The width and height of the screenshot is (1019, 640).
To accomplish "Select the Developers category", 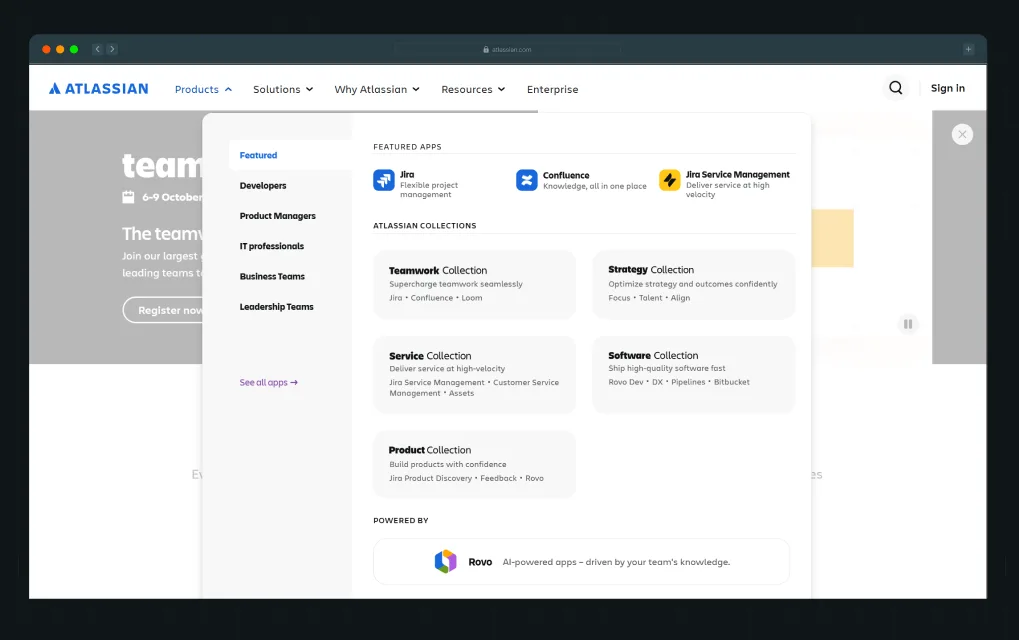I will coord(263,186).
